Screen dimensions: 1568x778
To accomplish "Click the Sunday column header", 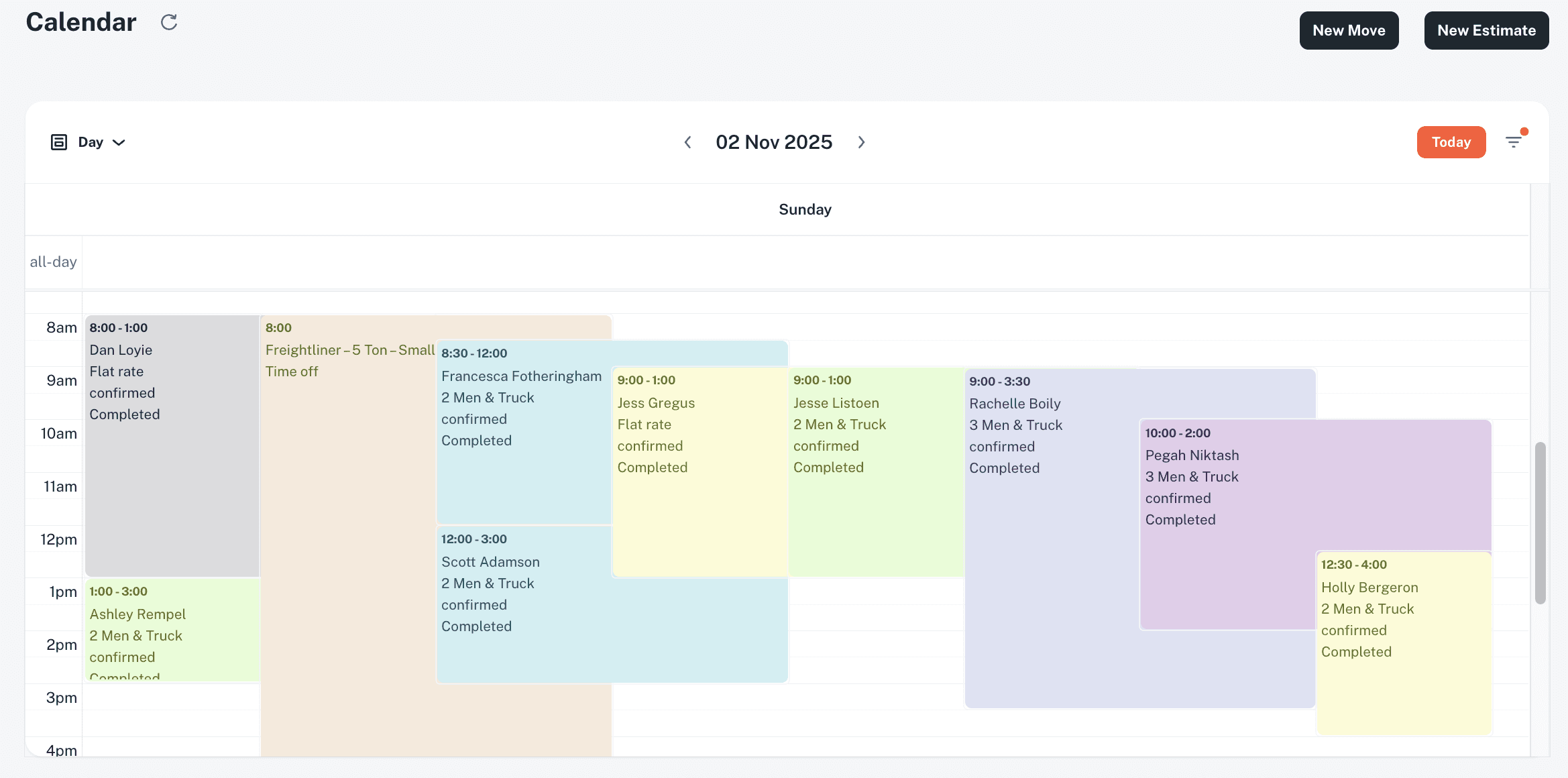I will [805, 209].
